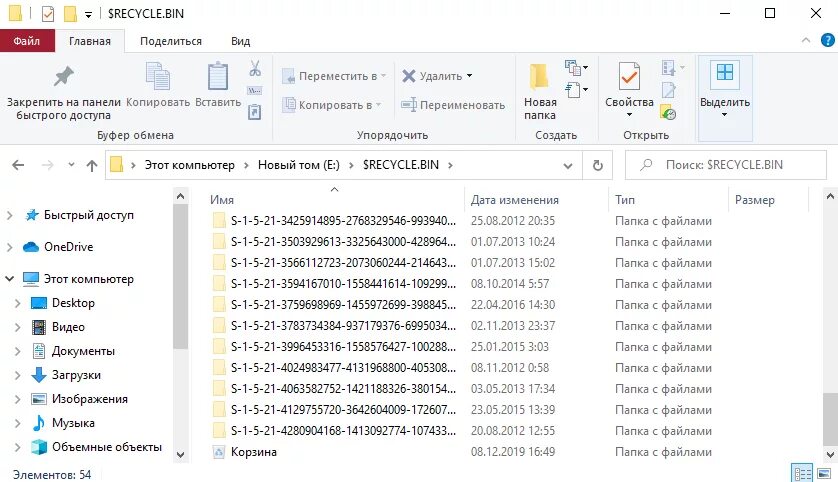Image resolution: width=838 pixels, height=482 pixels.
Task: Click the navigation pane scrollbar down arrow
Action: 180,455
